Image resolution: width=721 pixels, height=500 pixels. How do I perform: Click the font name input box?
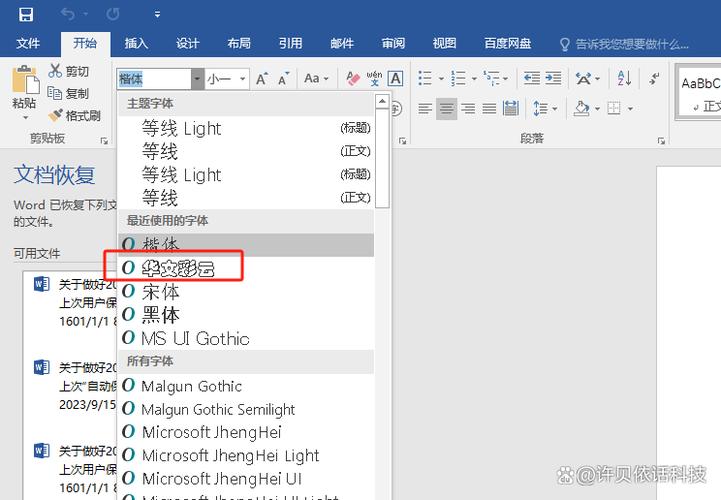point(154,79)
